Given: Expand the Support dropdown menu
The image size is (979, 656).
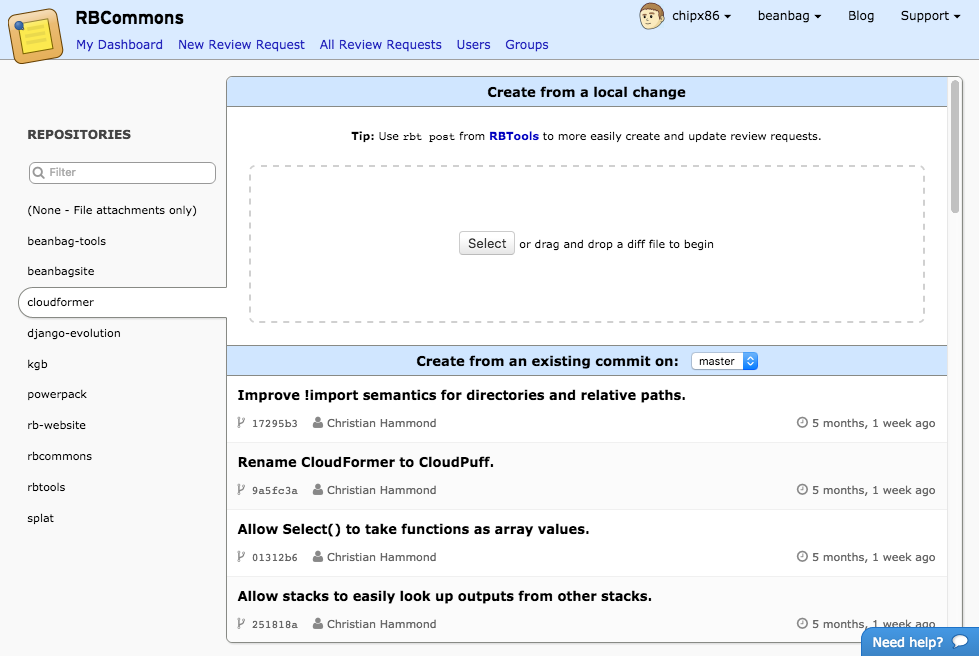Looking at the screenshot, I should (930, 16).
